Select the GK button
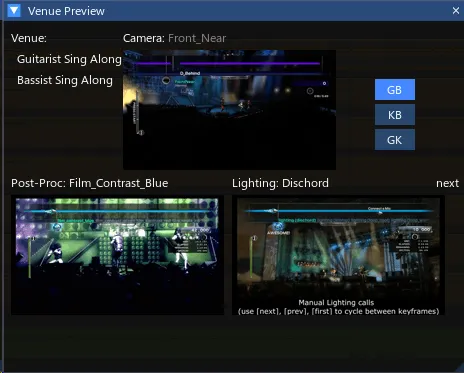The width and height of the screenshot is (464, 373). coord(395,140)
